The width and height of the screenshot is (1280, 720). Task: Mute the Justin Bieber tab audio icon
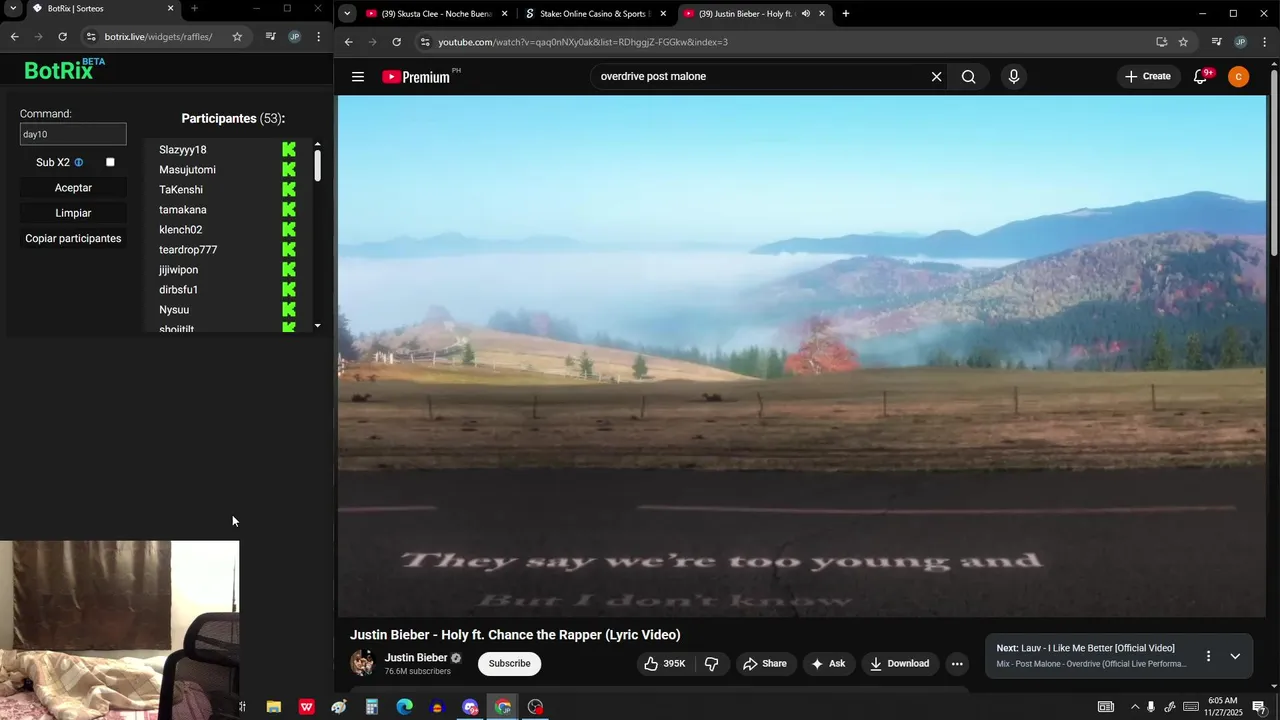[805, 14]
